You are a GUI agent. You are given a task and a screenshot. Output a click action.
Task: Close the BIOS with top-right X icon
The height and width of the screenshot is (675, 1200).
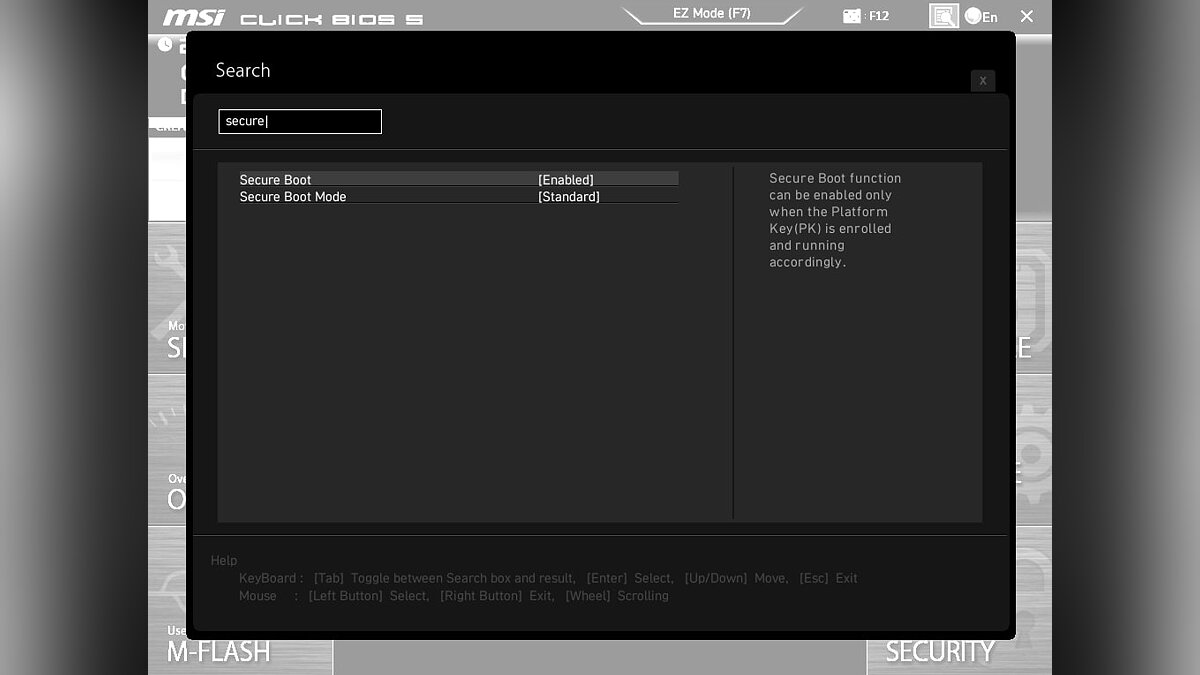[x=1027, y=16]
